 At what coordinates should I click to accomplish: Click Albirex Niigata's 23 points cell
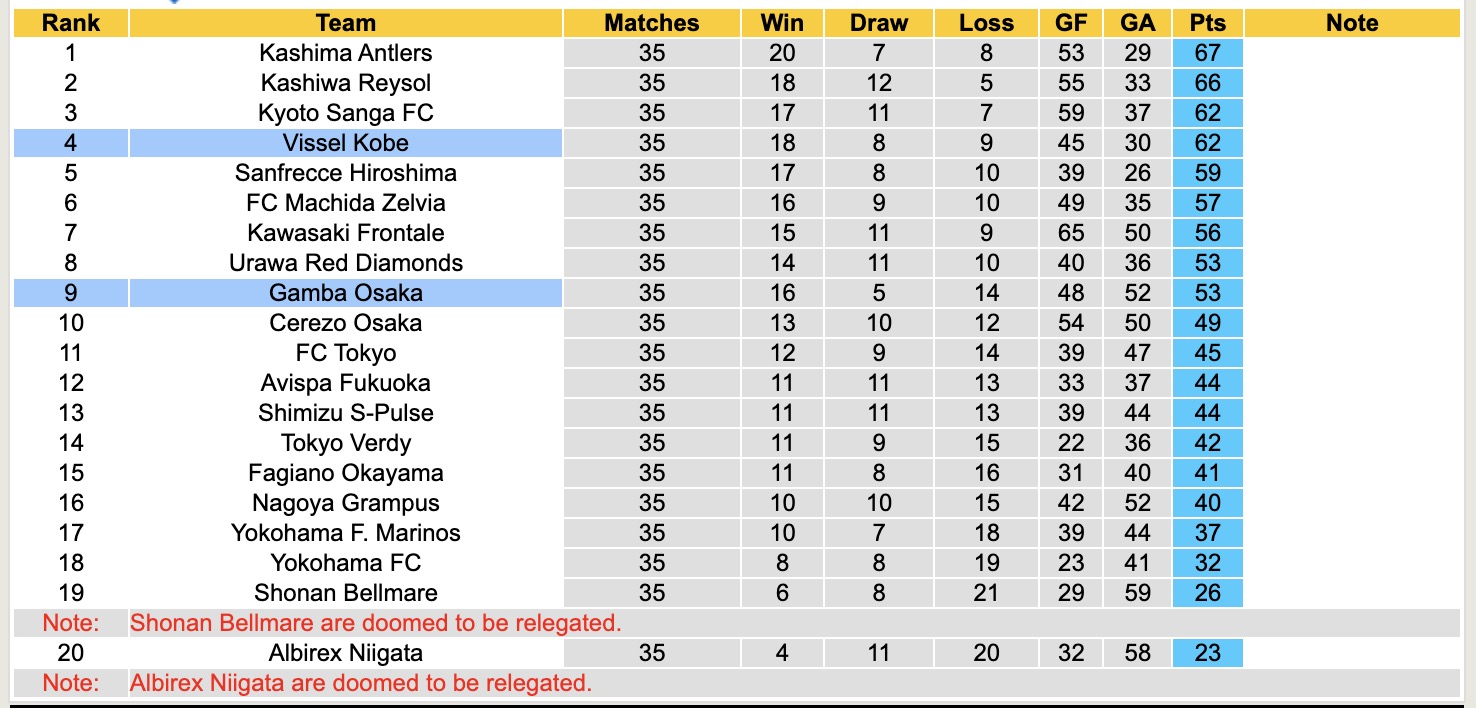tap(1208, 653)
